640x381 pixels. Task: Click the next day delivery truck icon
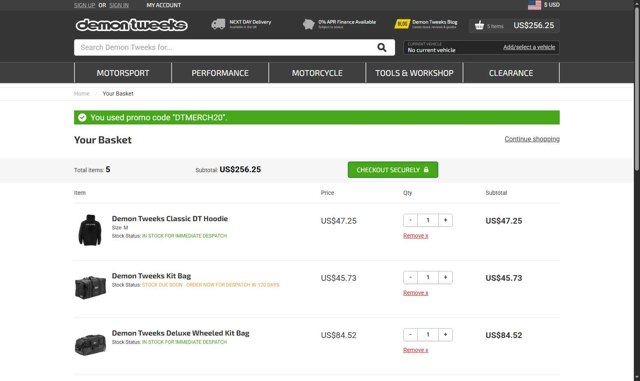click(x=218, y=24)
